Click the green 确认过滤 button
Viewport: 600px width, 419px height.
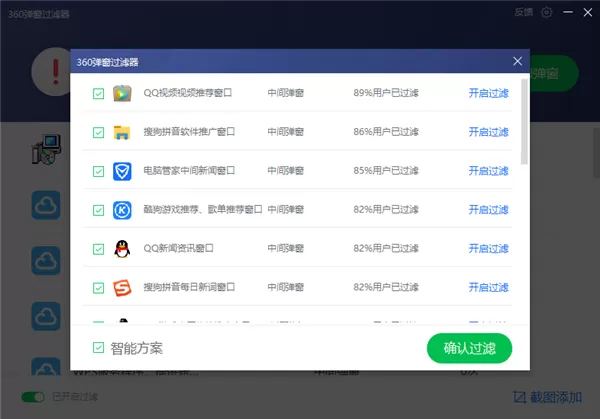(470, 348)
